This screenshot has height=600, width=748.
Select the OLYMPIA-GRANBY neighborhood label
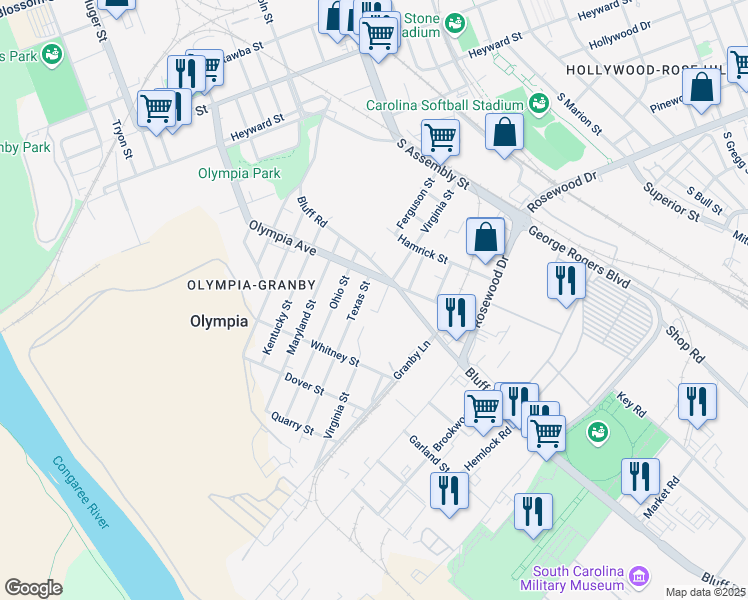tap(251, 285)
